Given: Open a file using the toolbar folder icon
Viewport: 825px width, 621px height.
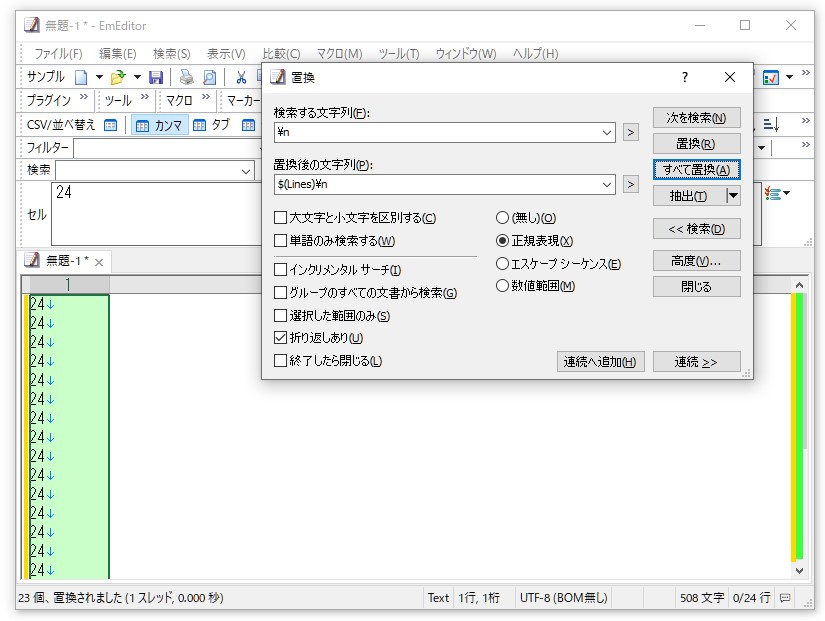Looking at the screenshot, I should pyautogui.click(x=116, y=77).
